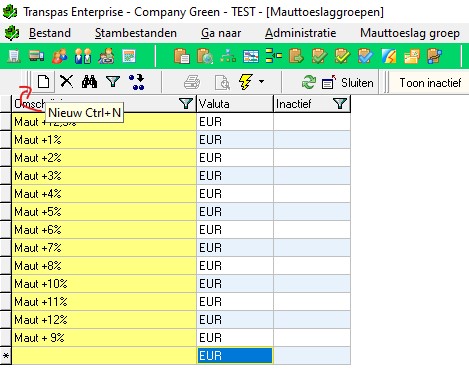
Task: Click the Sluiten button
Action: (348, 82)
